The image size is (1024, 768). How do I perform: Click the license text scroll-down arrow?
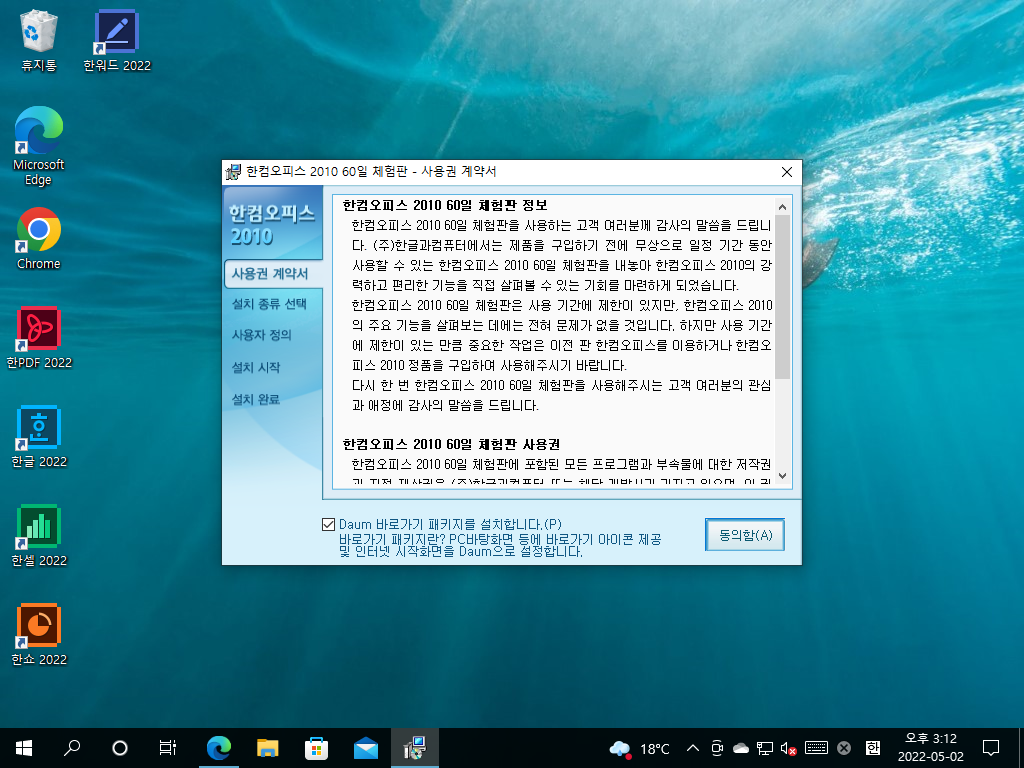(782, 476)
